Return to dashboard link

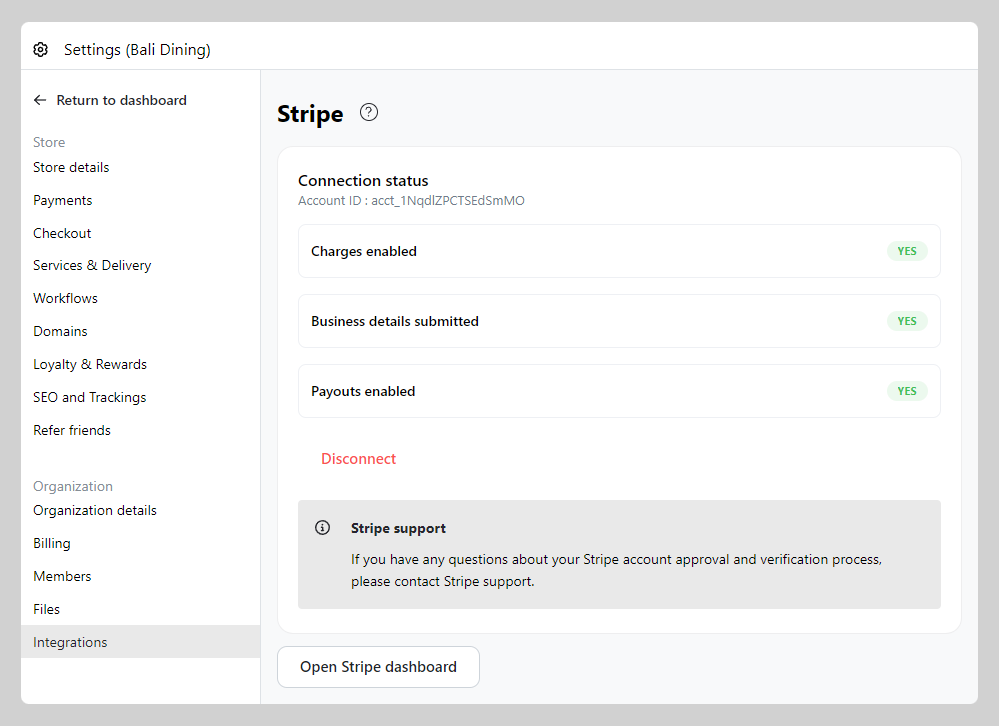click(x=121, y=100)
